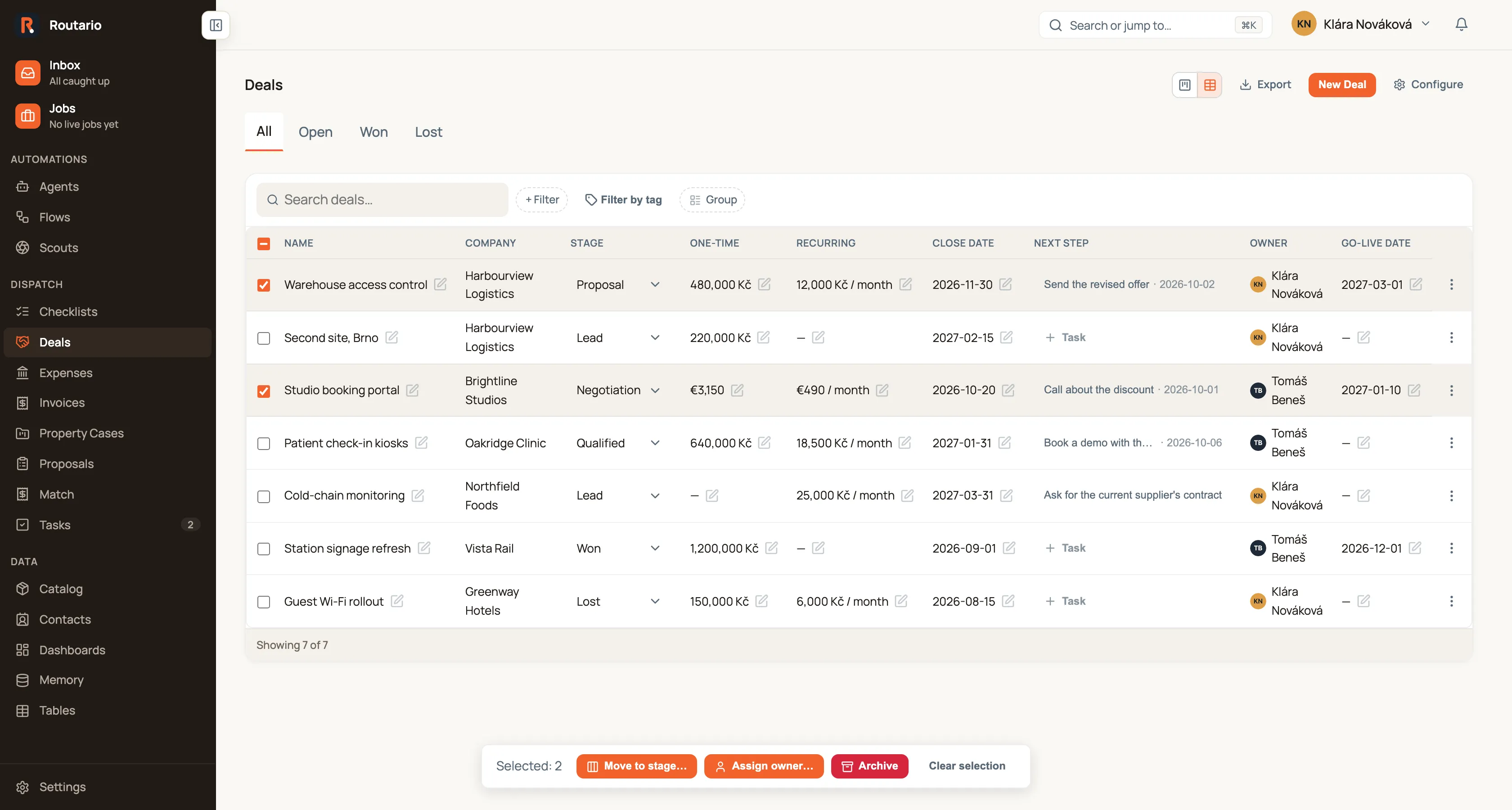Open Jobs from sidebar
The width and height of the screenshot is (1512, 810).
[108, 116]
